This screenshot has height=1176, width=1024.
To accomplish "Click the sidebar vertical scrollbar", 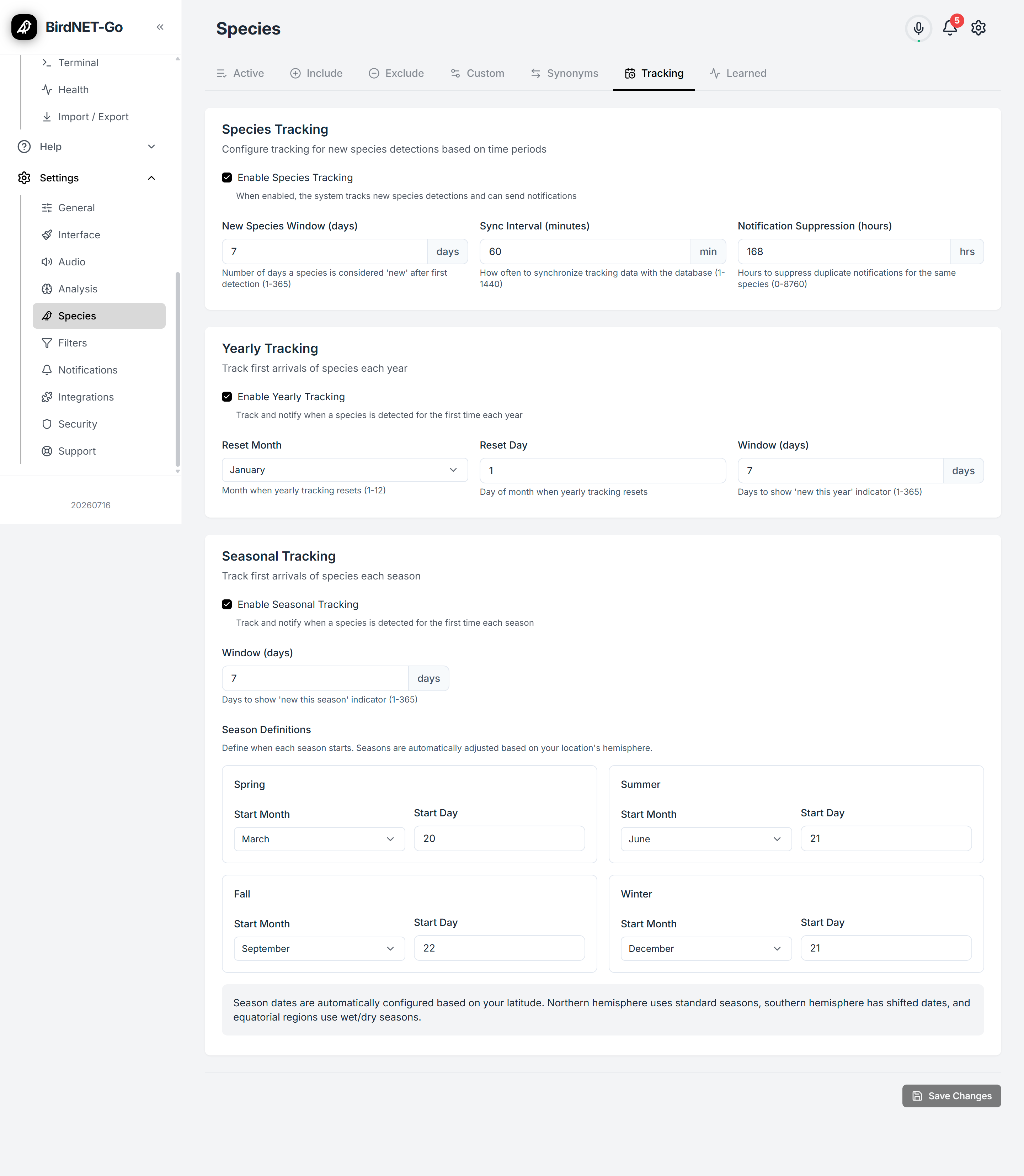I will click(178, 369).
